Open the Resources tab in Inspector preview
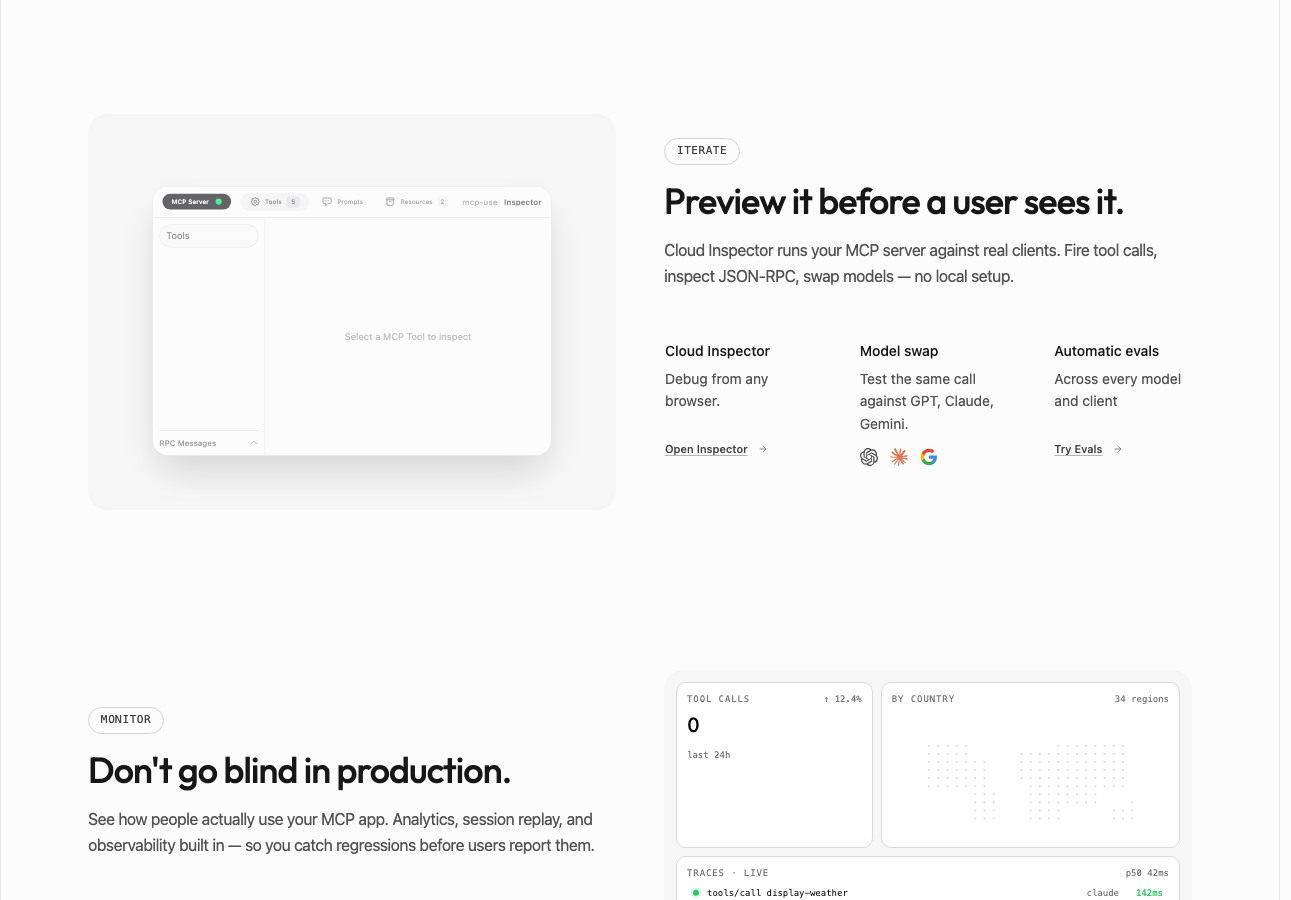1291x900 pixels. [417, 202]
